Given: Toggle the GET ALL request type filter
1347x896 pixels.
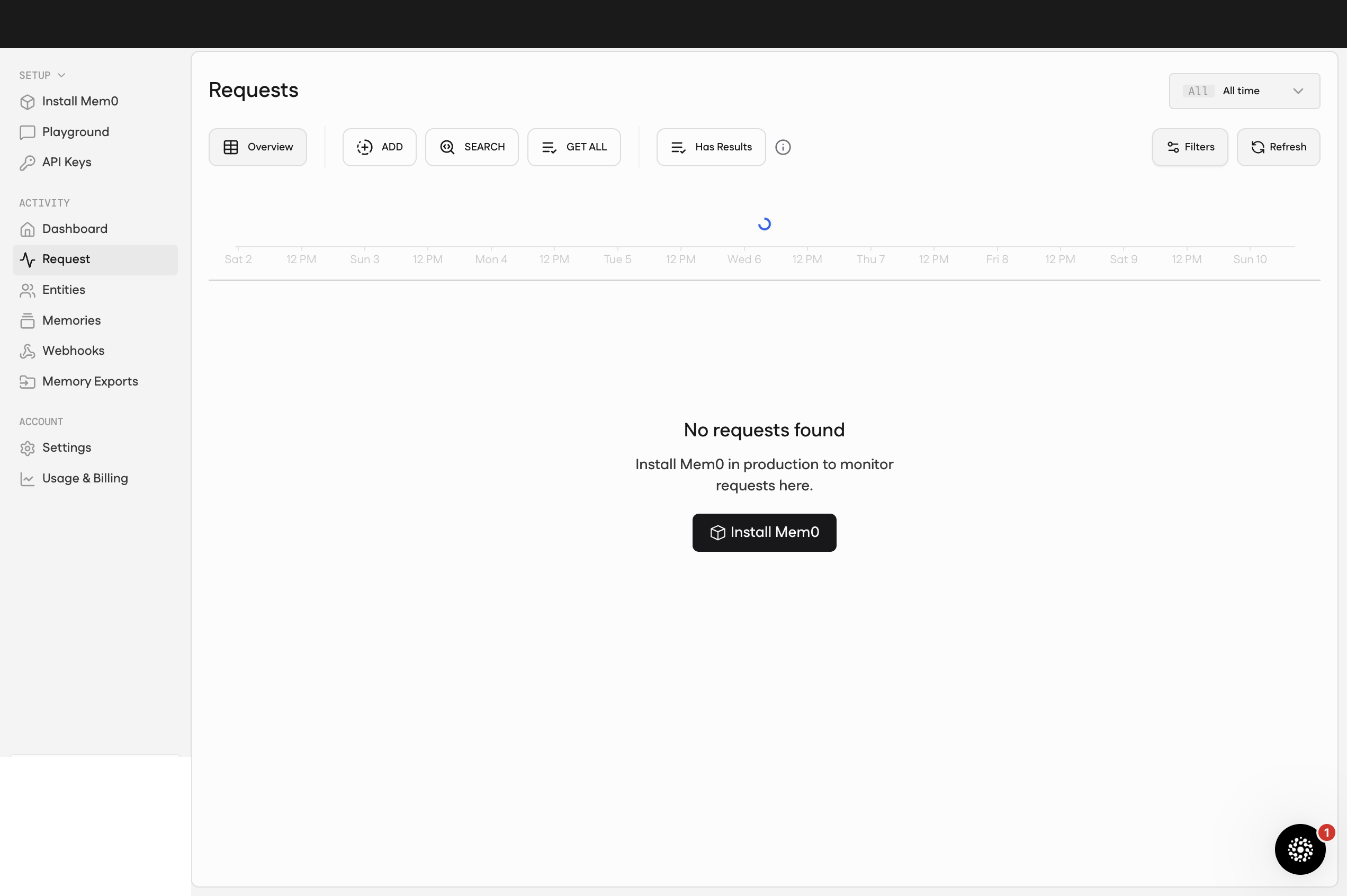Looking at the screenshot, I should tap(574, 147).
